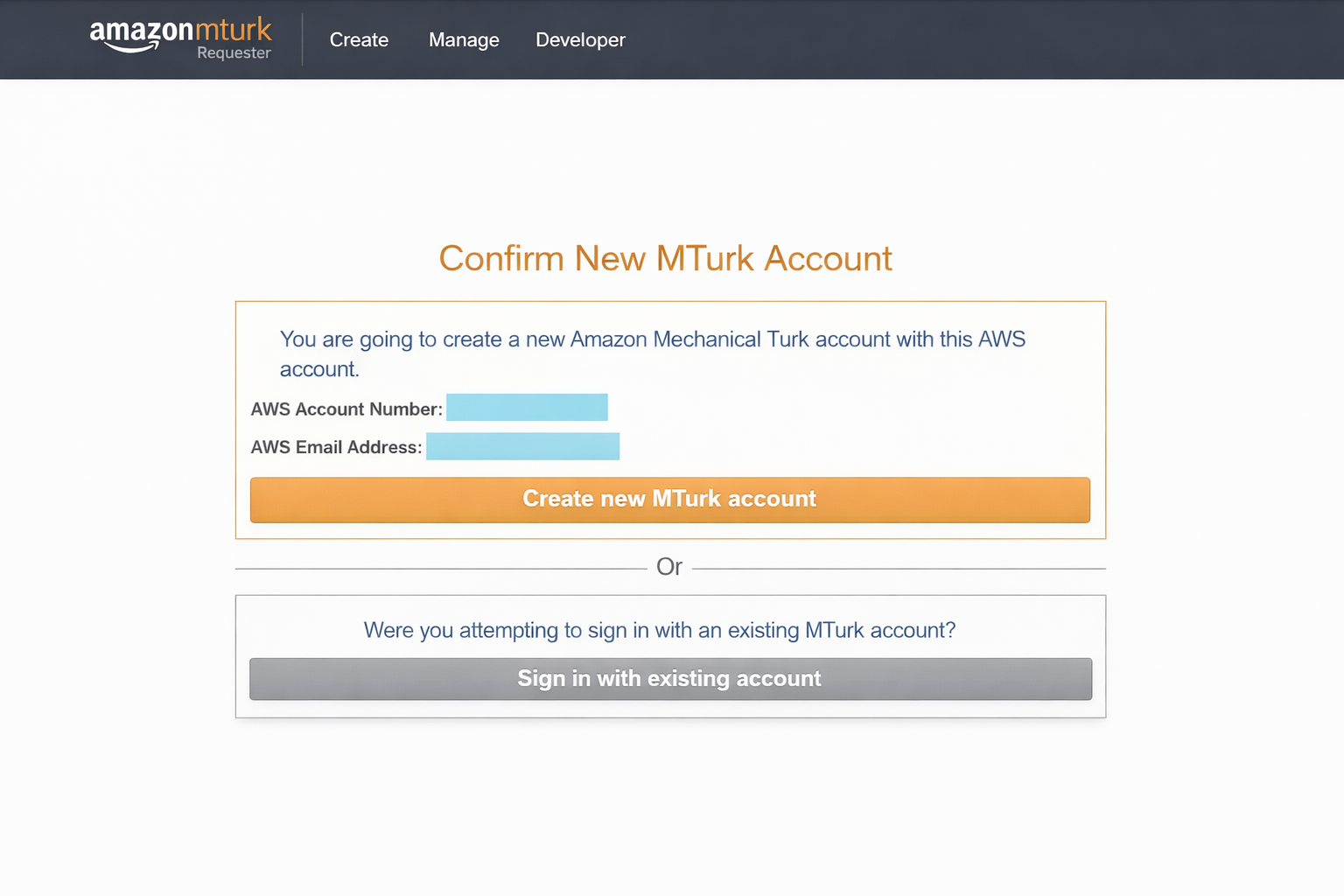Click the Amazon smile arrow in logo
The width and height of the screenshot is (1344, 896).
click(131, 47)
